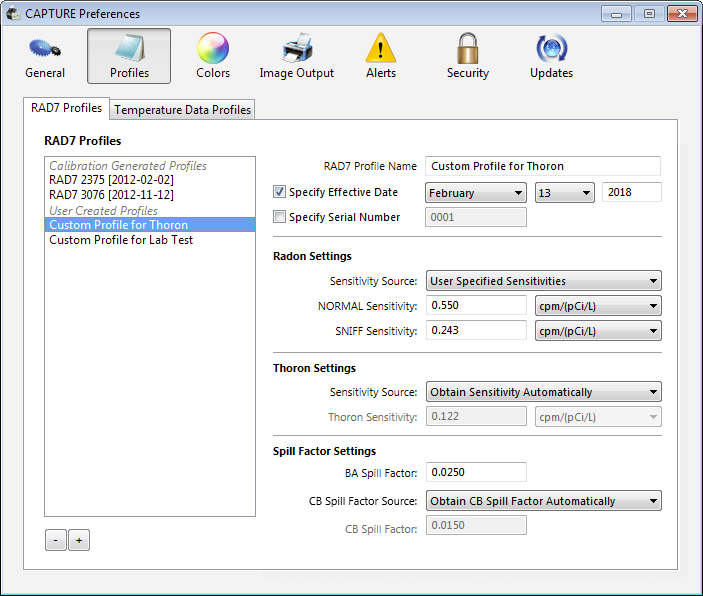Toggle the Specify Effective Date checkbox
Viewport: 703px width, 596px height.
click(x=279, y=192)
